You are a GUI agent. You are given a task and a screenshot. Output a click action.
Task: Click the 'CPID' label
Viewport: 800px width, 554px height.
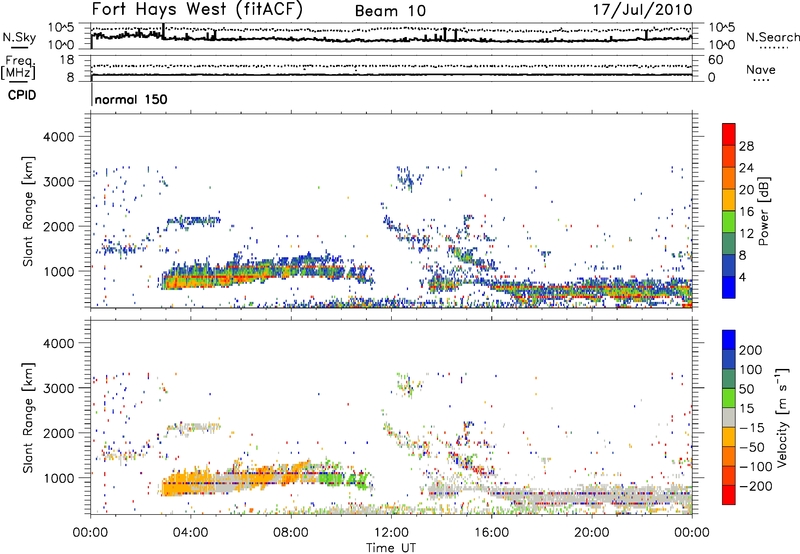22,95
